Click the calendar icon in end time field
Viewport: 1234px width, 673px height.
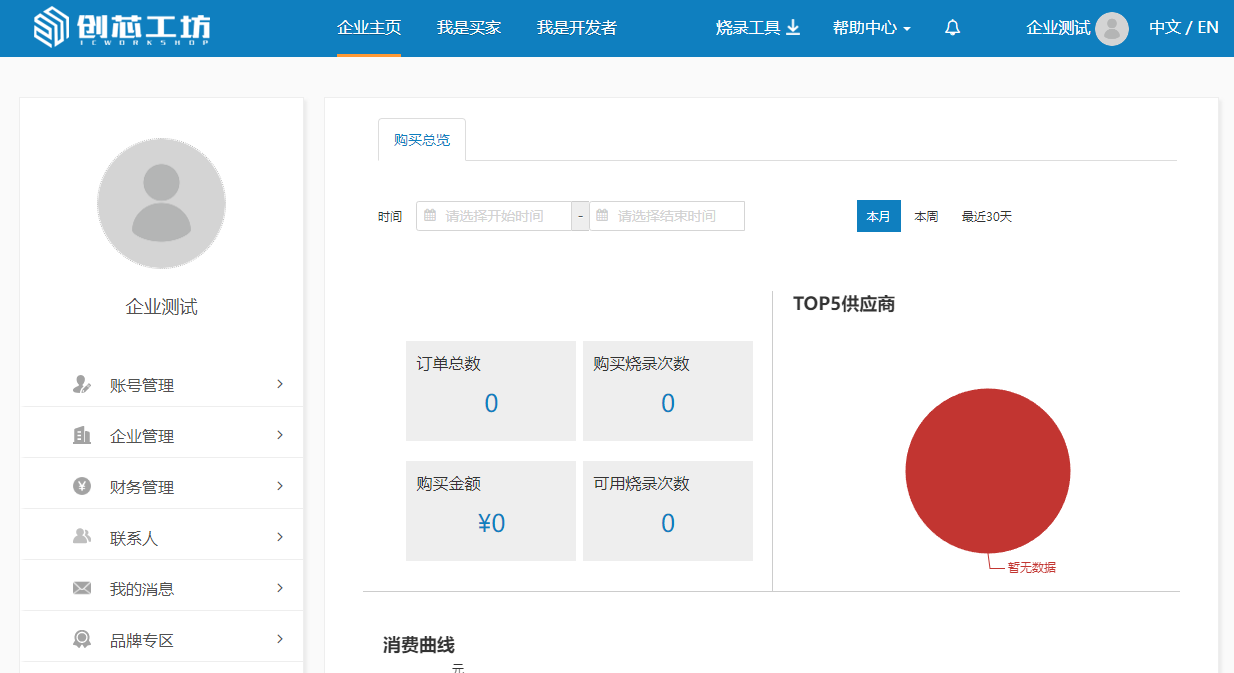[602, 215]
